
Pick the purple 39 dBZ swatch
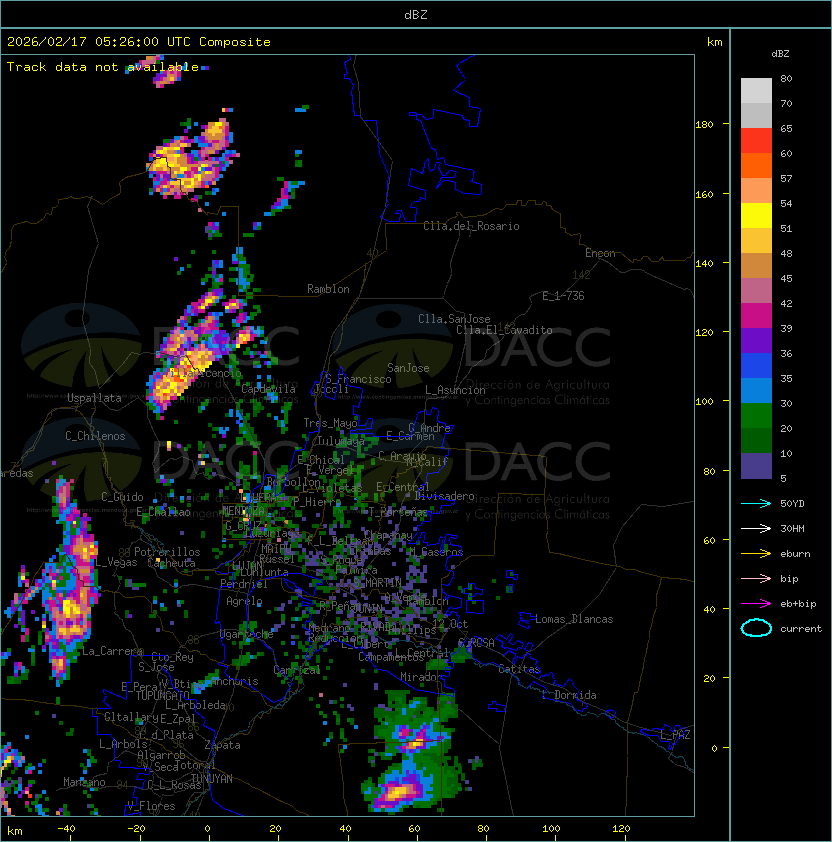pos(756,341)
